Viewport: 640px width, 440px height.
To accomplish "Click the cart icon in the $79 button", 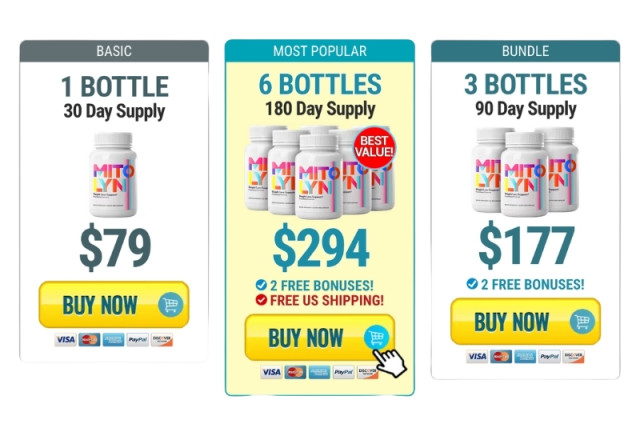I will point(171,305).
